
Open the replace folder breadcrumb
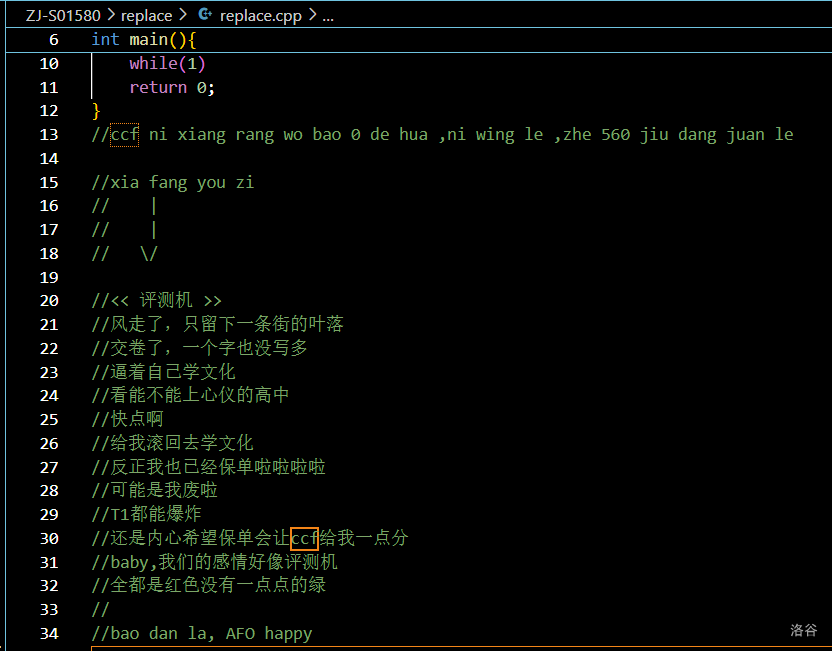click(147, 15)
